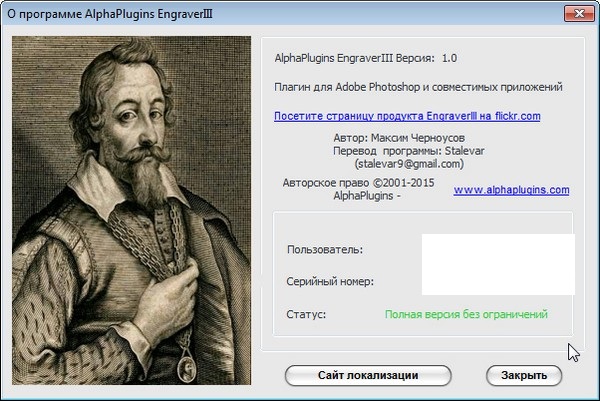Visit the www.alphaplugins.com link
Viewport: 600px width, 401px height.
(511, 190)
